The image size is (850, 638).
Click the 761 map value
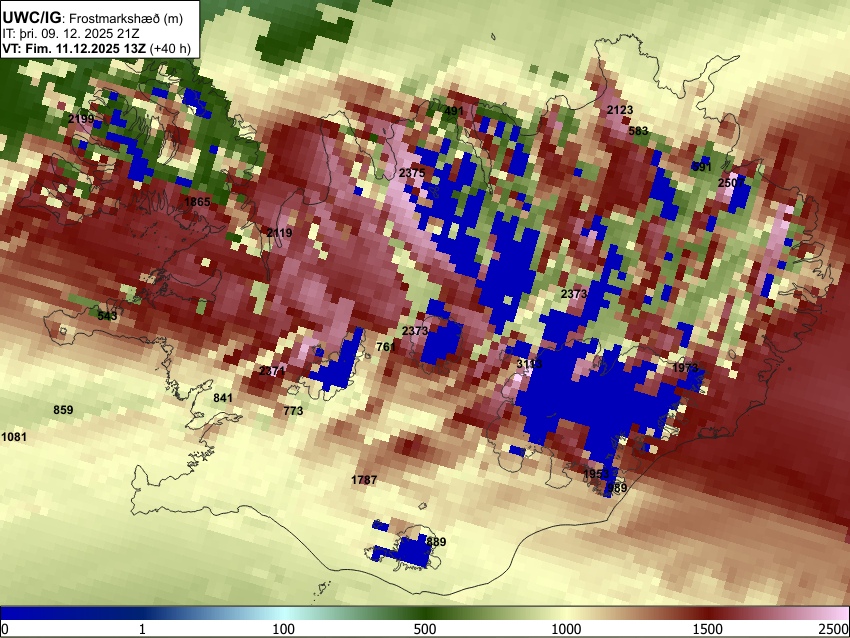click(386, 347)
